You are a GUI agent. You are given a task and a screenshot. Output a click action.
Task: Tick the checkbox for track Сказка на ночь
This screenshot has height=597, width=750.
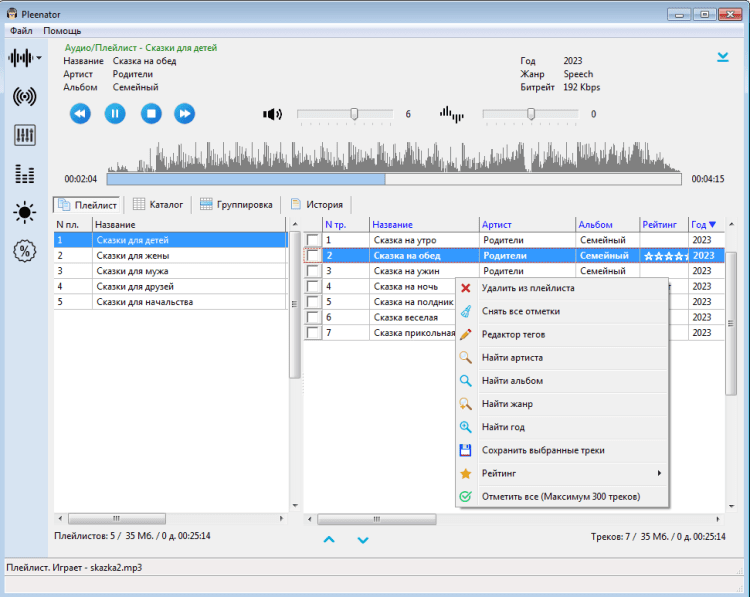coord(313,287)
